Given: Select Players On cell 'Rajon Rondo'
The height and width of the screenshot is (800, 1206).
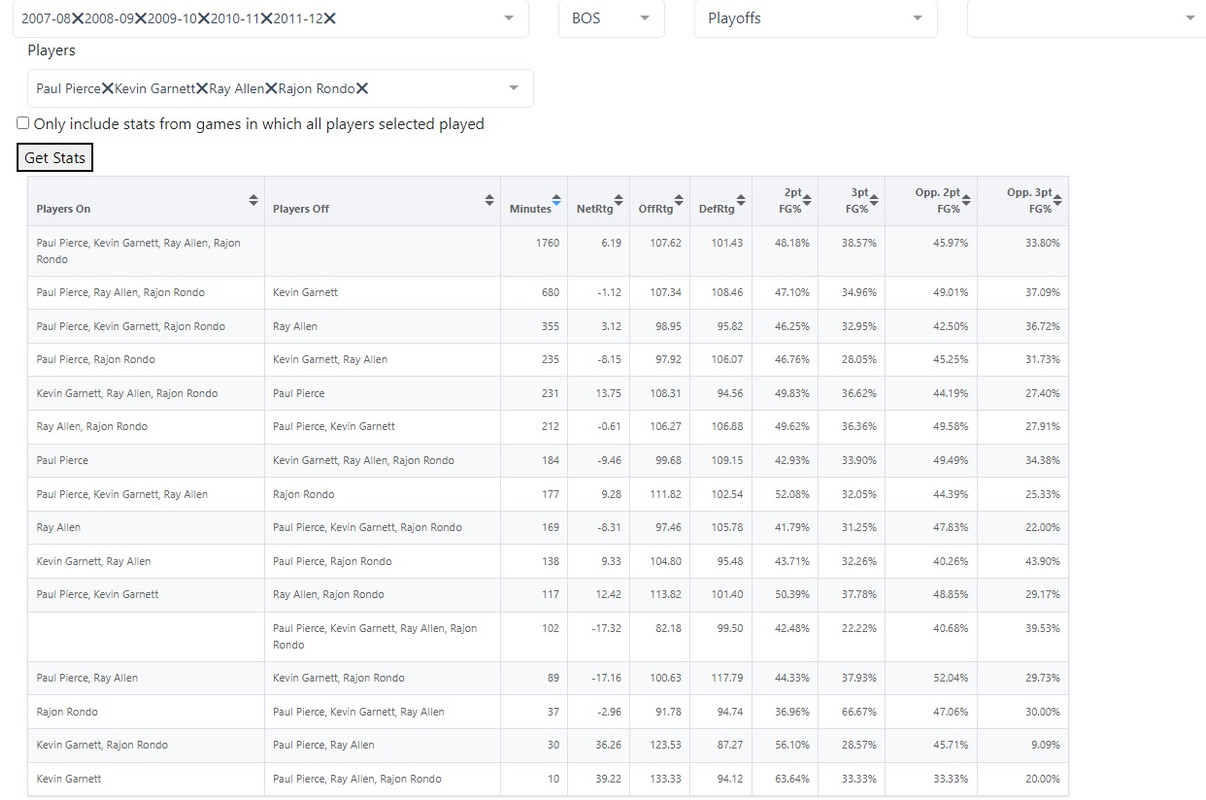Looking at the screenshot, I should click(x=146, y=712).
